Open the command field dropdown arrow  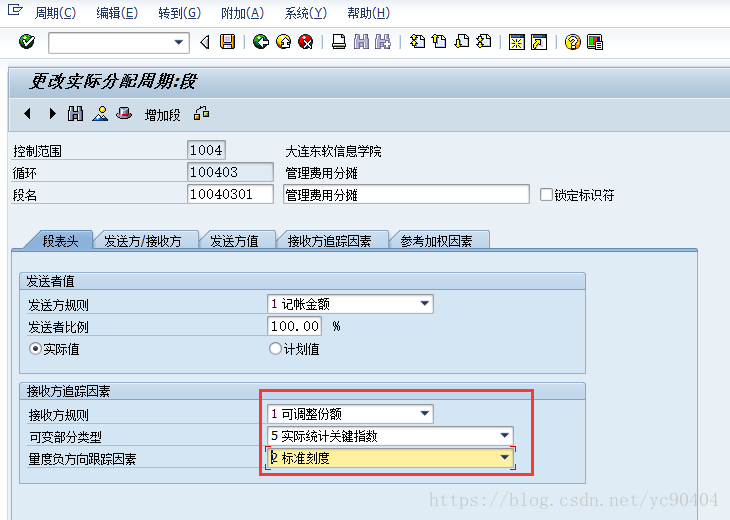(178, 42)
